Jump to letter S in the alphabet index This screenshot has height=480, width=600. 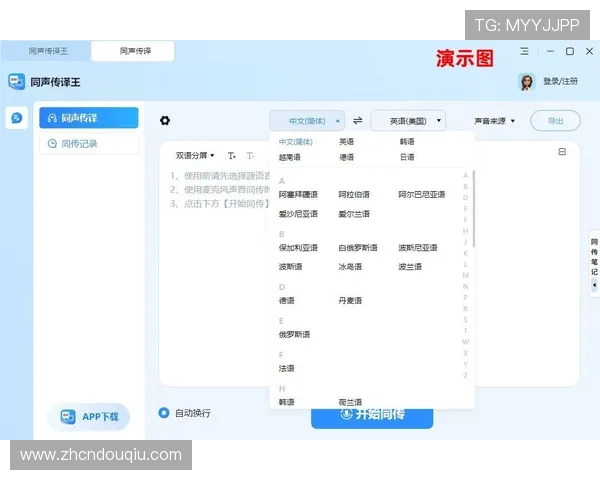465,320
